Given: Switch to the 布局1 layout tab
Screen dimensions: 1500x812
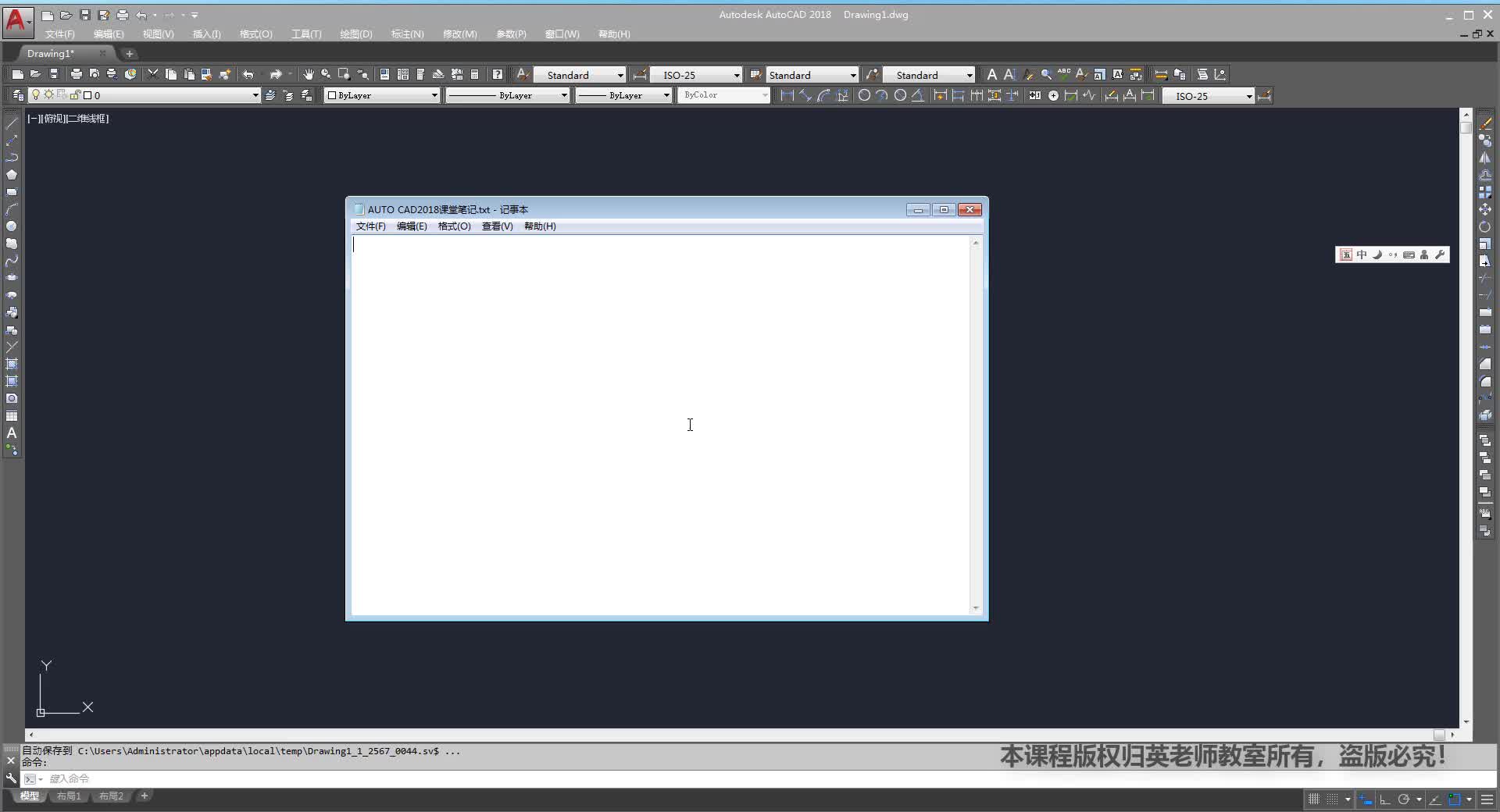Looking at the screenshot, I should point(69,796).
